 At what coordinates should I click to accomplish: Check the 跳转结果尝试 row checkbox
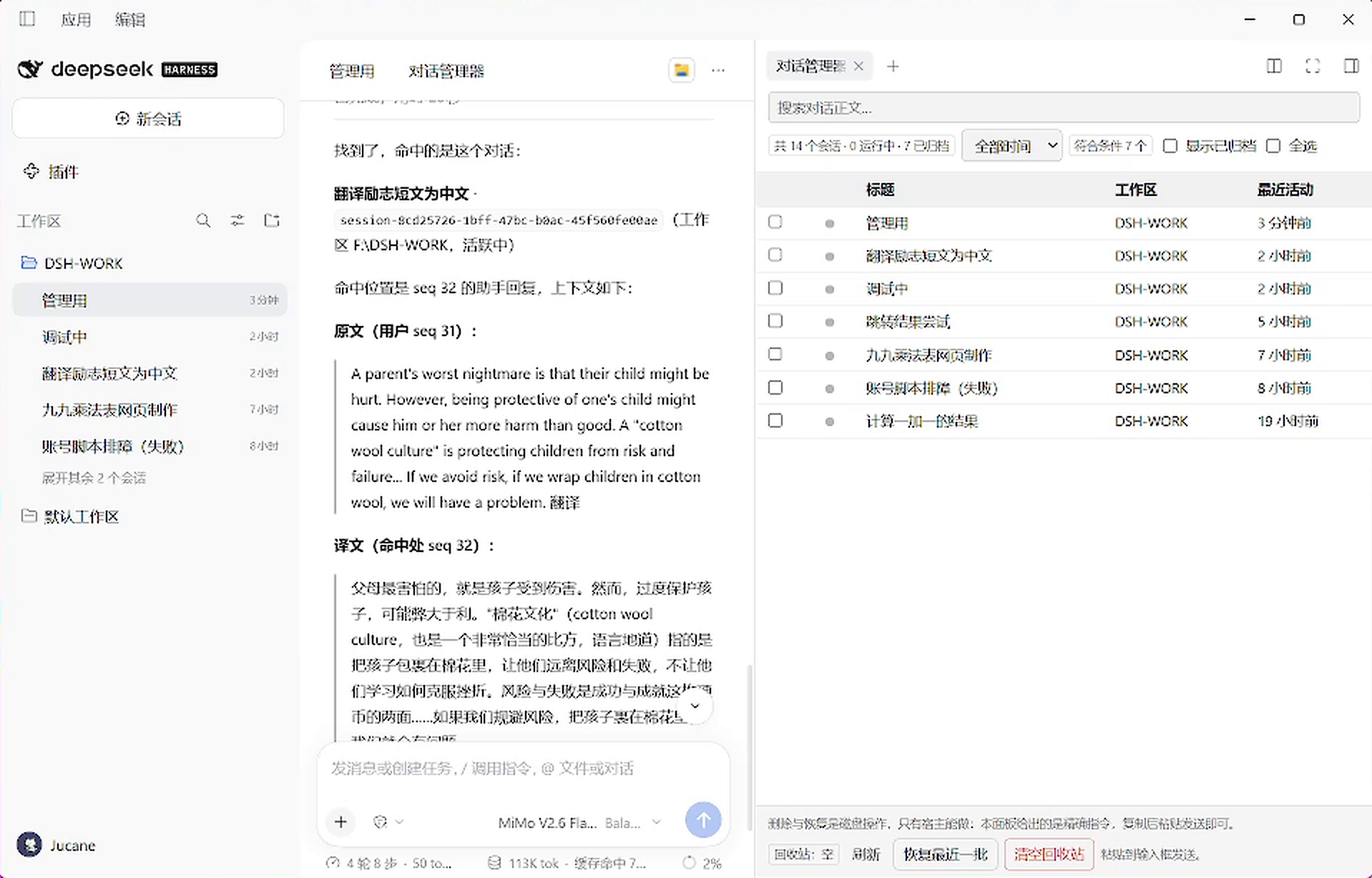[775, 321]
